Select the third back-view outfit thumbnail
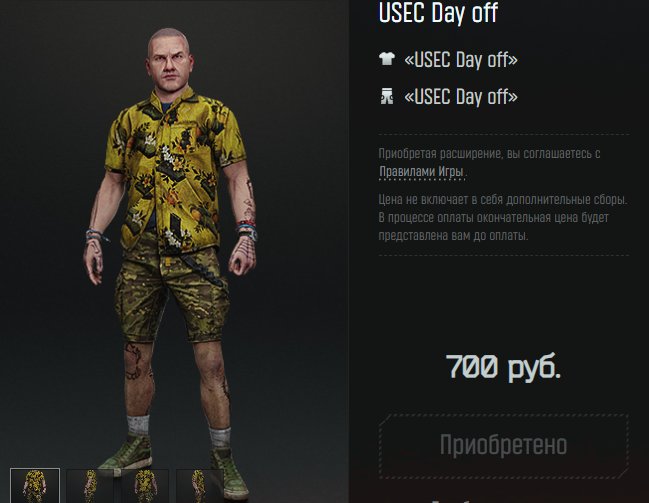Screen dimensions: 649x503 (145, 486)
